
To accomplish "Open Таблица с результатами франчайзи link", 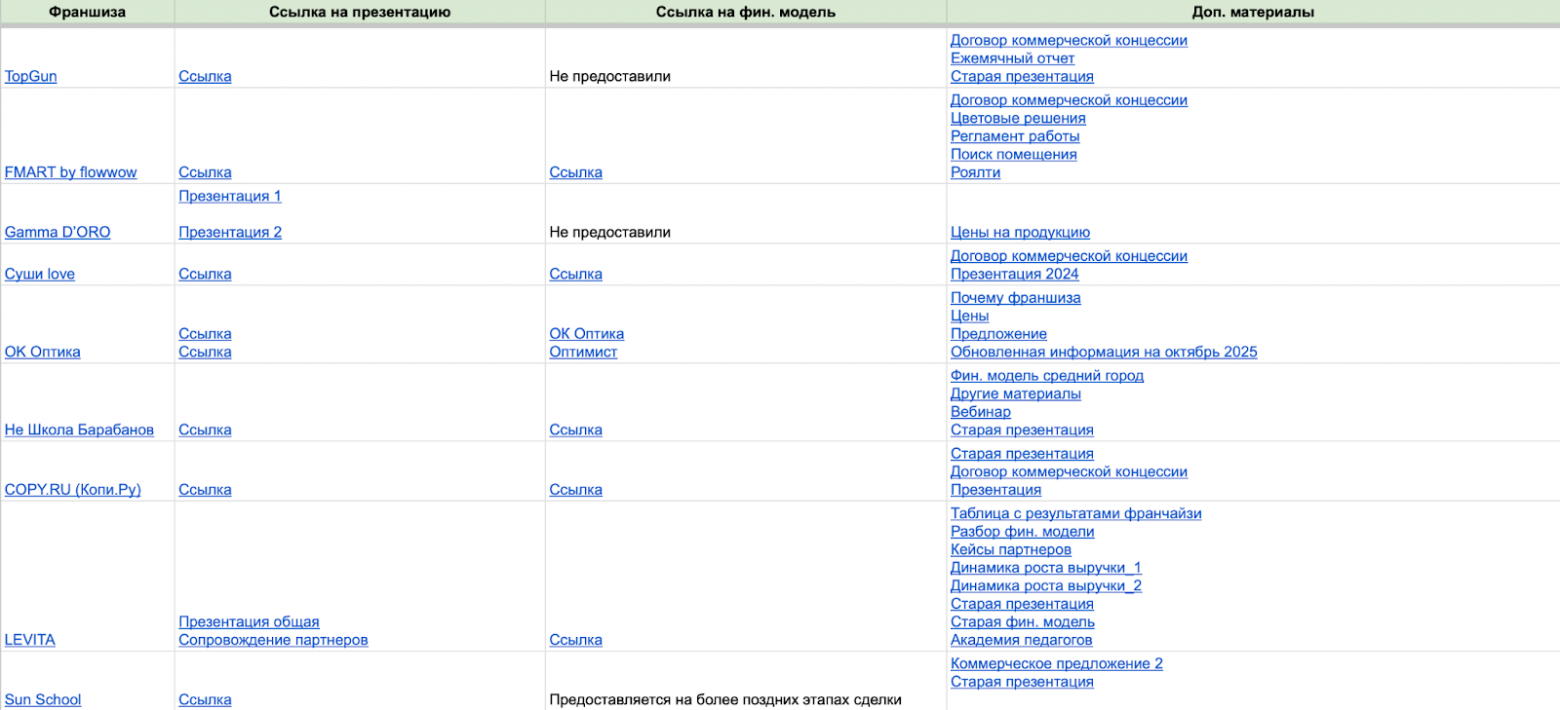I will pos(1075,515).
